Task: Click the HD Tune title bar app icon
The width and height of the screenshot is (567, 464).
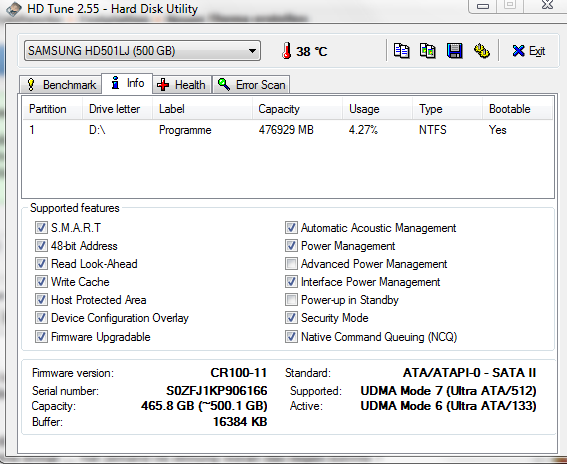Action: click(x=14, y=9)
